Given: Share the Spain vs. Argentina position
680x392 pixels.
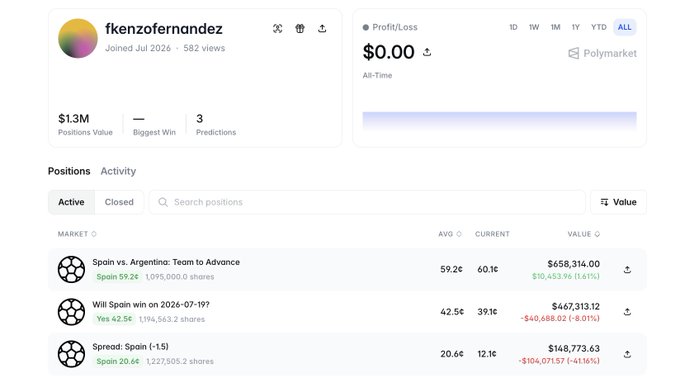Looking at the screenshot, I should click(x=627, y=270).
